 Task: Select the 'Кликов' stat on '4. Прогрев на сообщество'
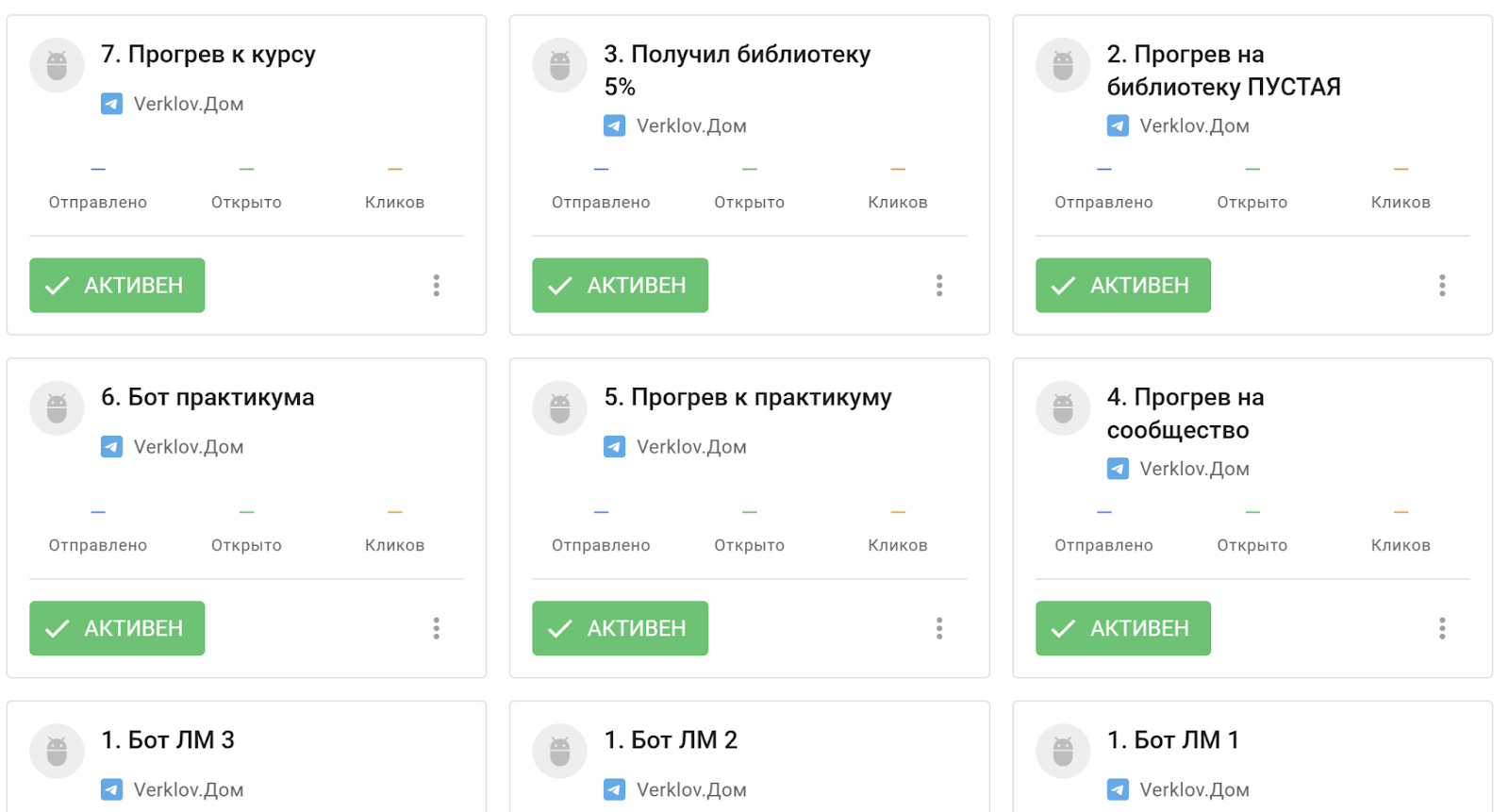click(1401, 544)
